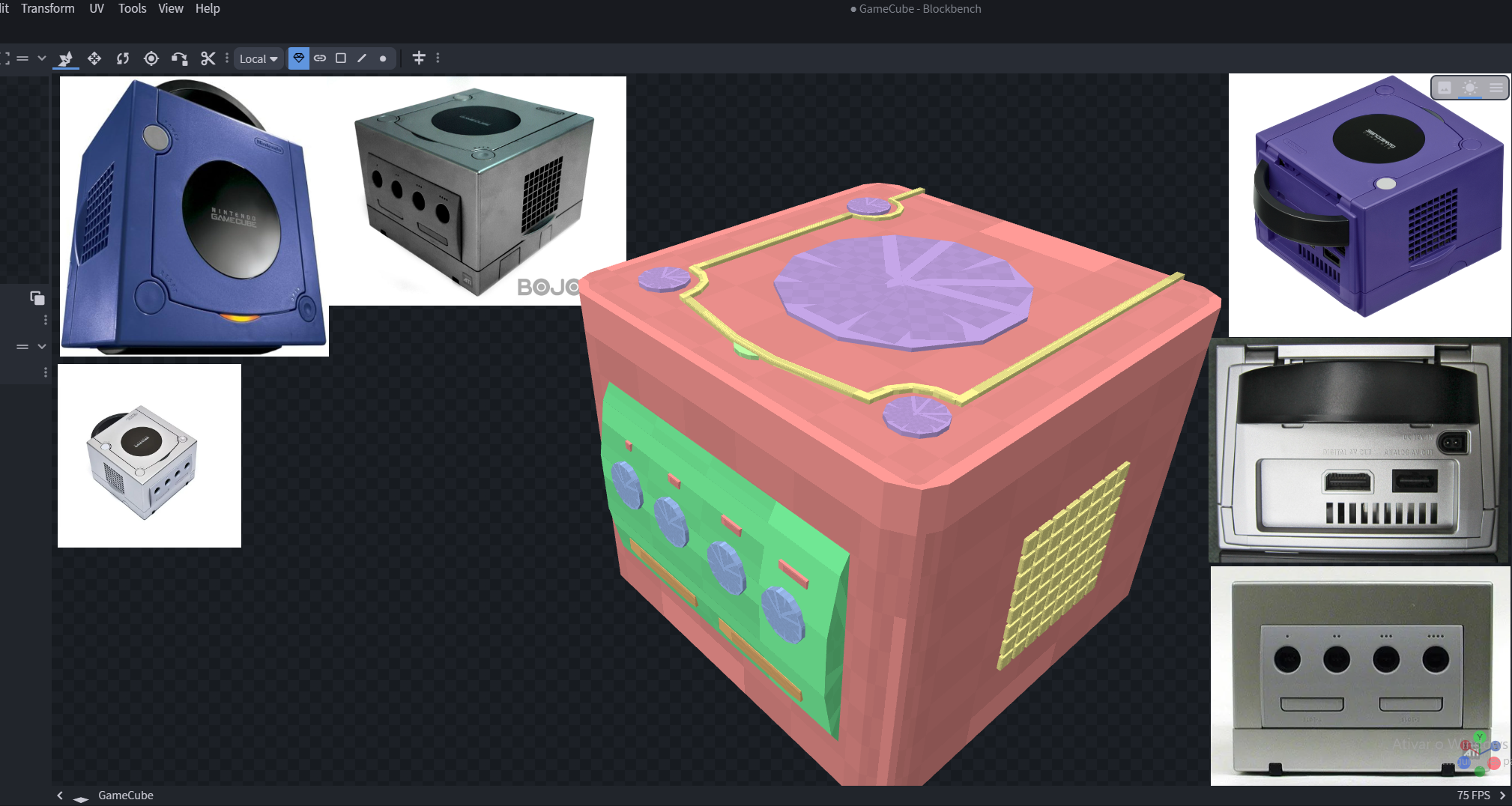Switch to edge selection mode (line icon)

pos(362,58)
